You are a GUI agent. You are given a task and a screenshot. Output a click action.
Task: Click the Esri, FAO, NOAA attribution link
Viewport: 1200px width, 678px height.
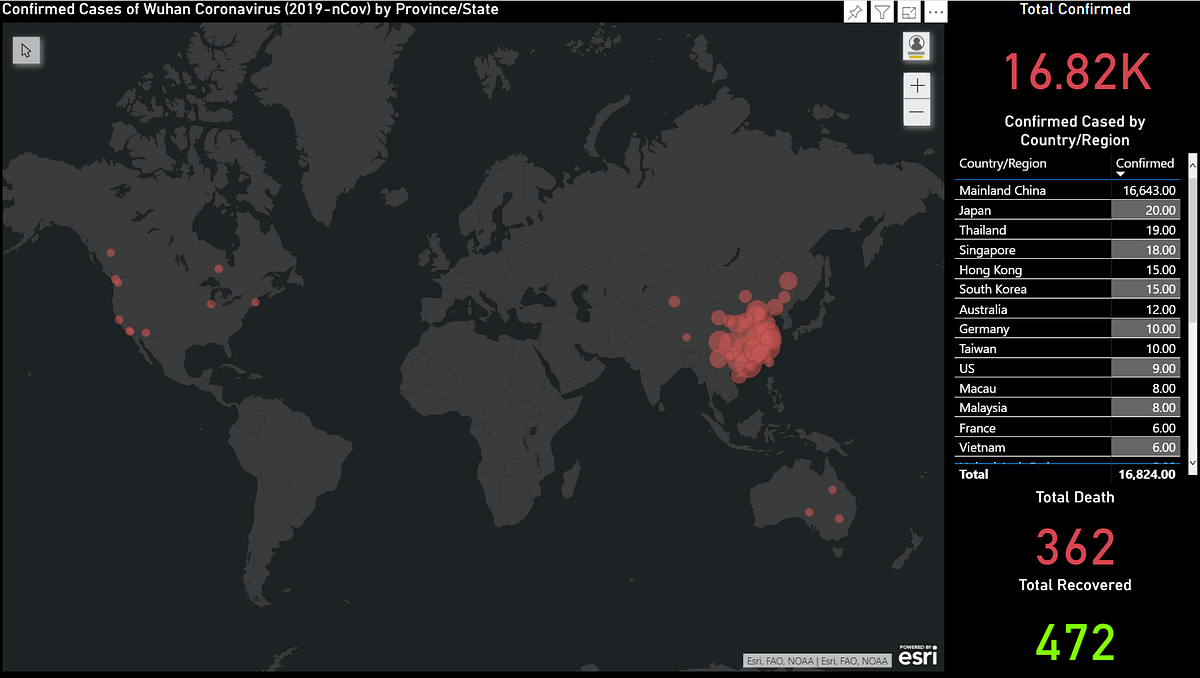click(817, 660)
